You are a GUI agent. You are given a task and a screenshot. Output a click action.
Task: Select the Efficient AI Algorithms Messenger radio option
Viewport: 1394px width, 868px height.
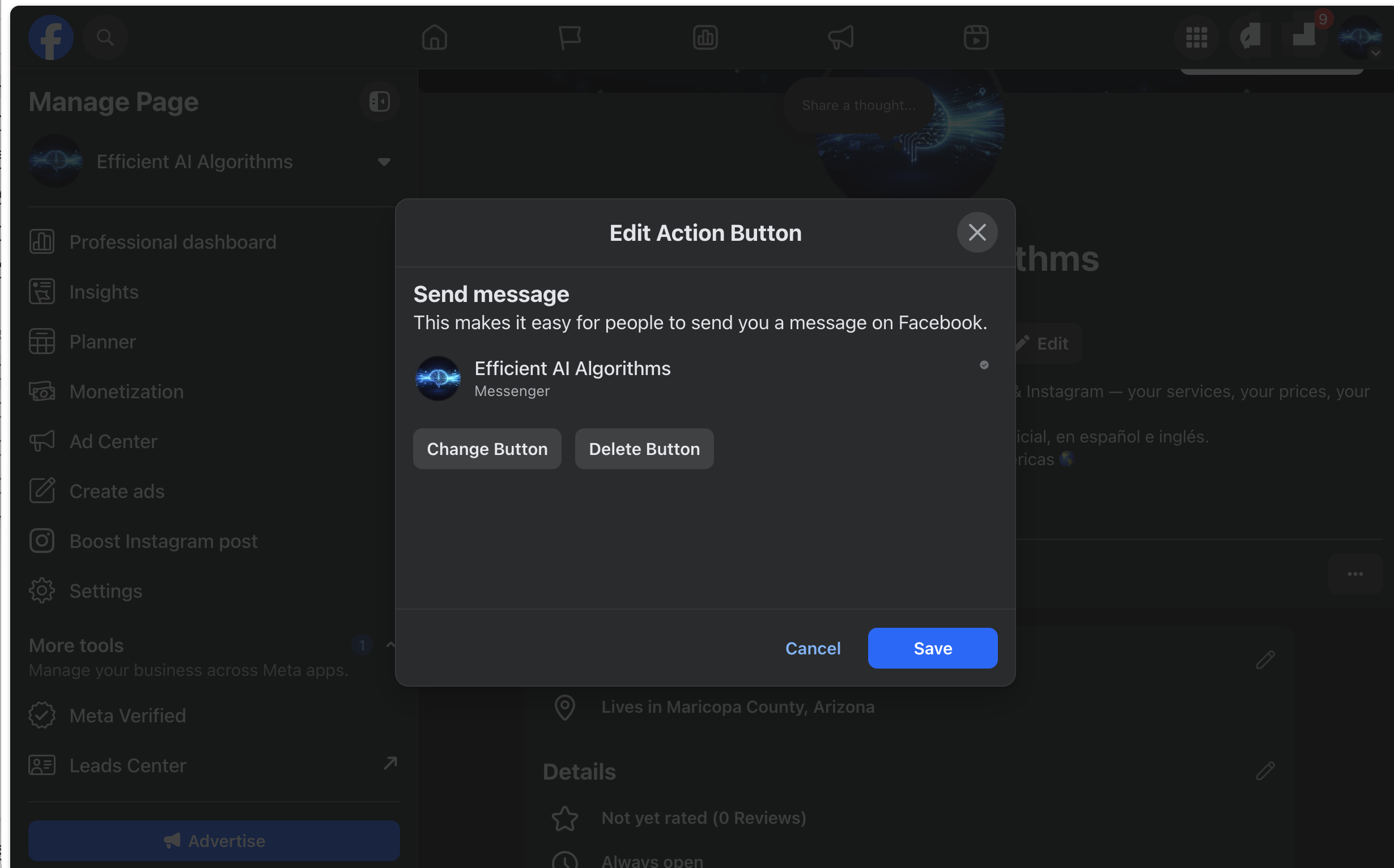coord(984,365)
